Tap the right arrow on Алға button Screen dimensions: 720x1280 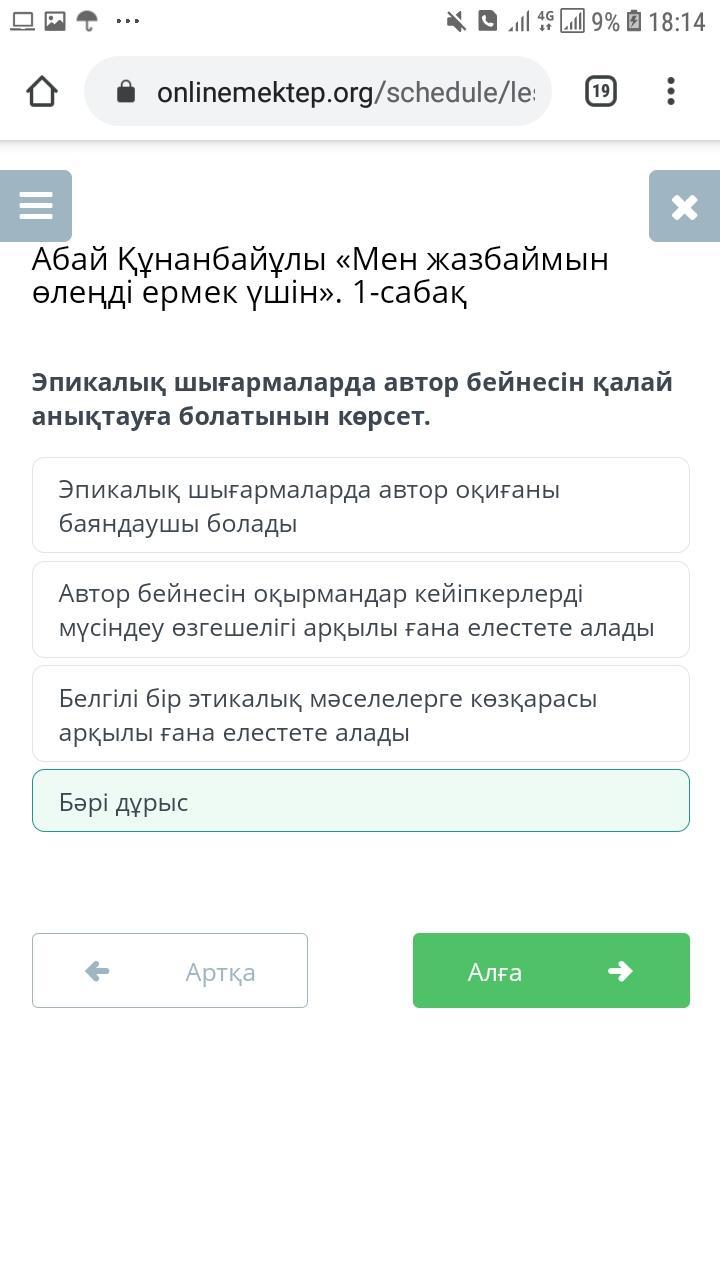click(x=620, y=971)
